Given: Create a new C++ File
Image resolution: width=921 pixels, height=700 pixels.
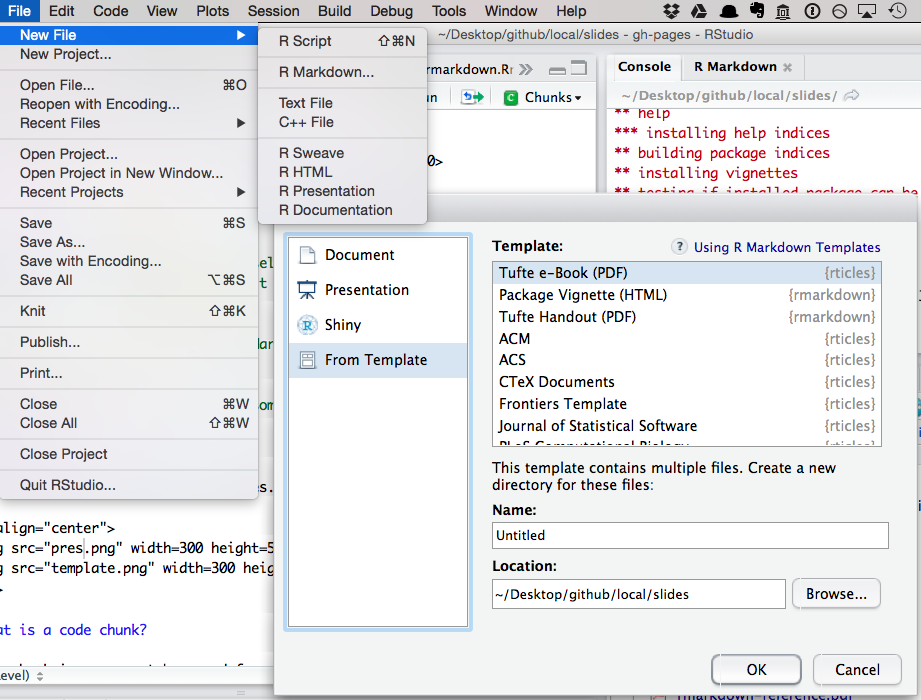Looking at the screenshot, I should (342, 122).
